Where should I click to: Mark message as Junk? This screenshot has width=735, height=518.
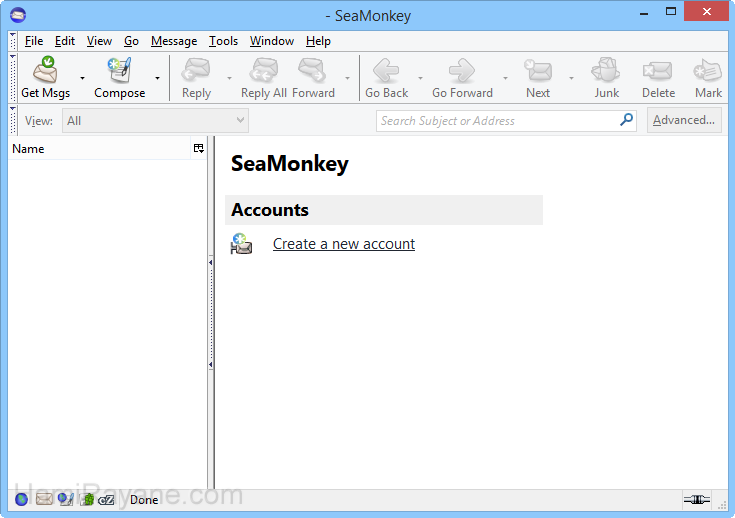tap(606, 70)
